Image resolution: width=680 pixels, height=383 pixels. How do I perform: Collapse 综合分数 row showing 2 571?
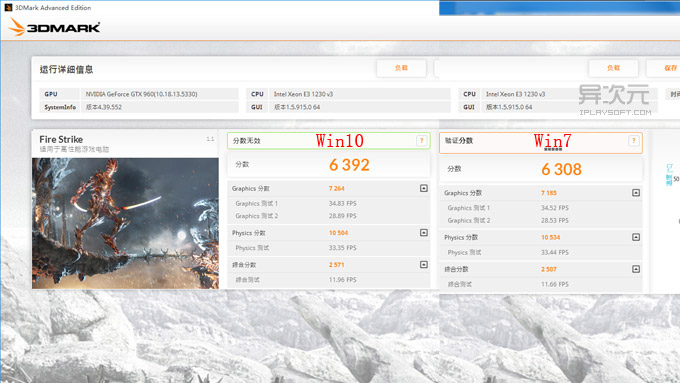pyautogui.click(x=424, y=265)
